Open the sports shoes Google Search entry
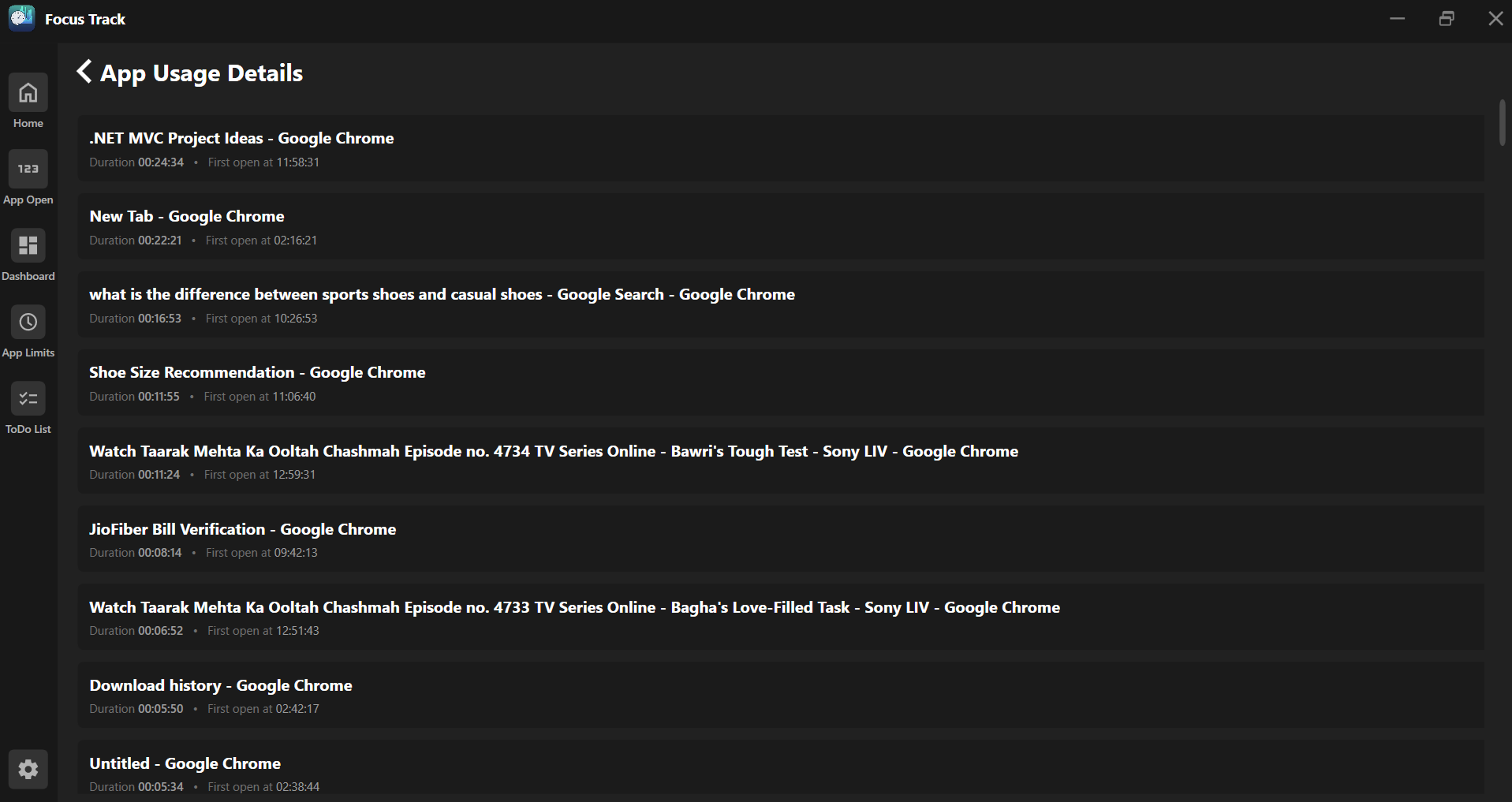 tap(781, 304)
